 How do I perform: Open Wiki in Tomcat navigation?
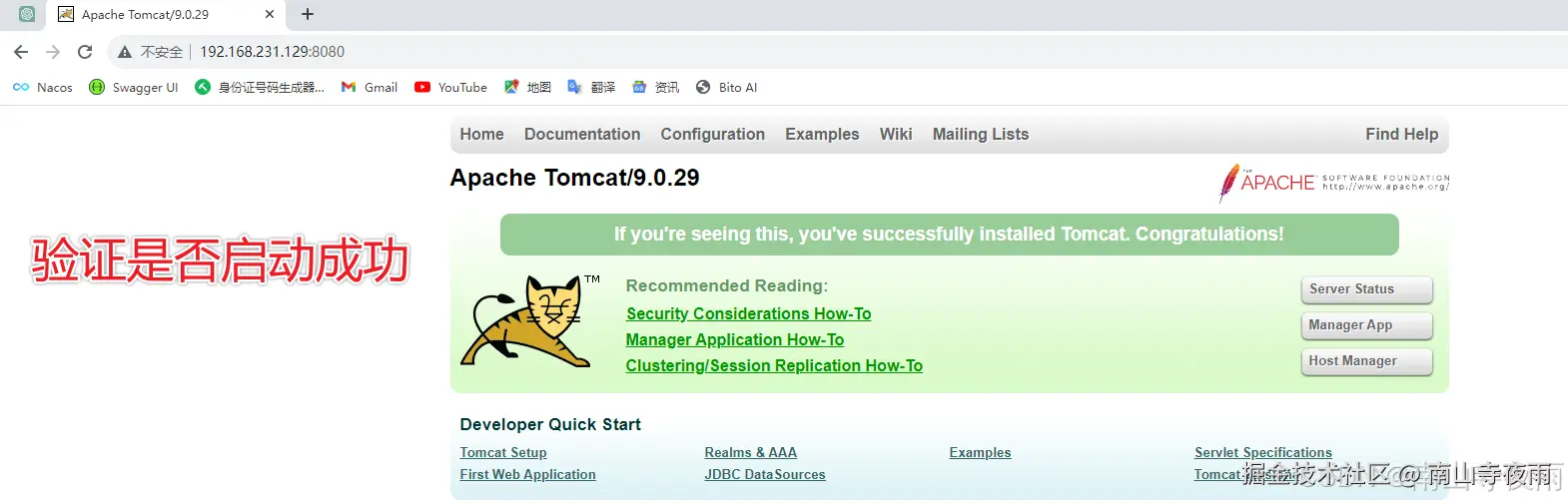(896, 134)
